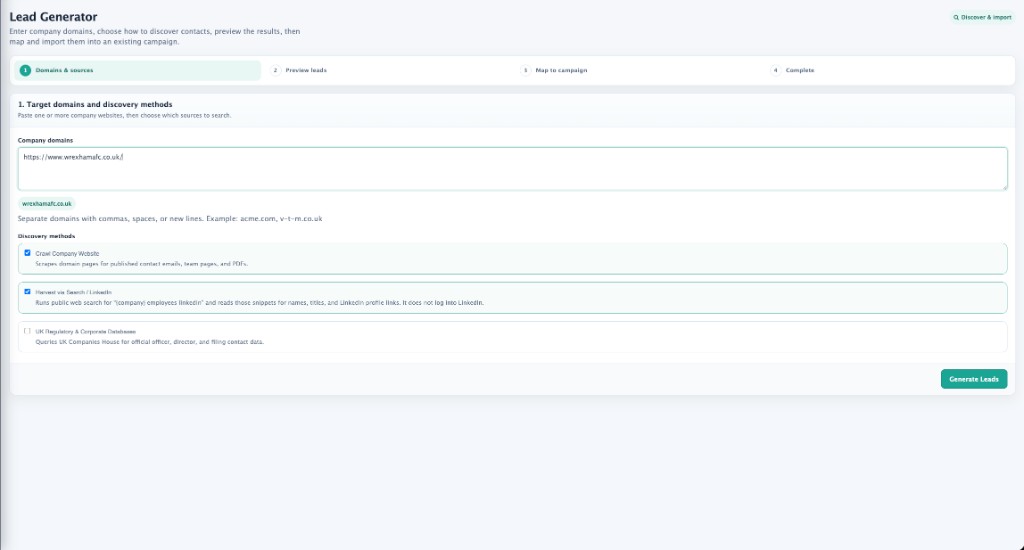
Task: Click step number 4 circle
Action: [x=775, y=70]
